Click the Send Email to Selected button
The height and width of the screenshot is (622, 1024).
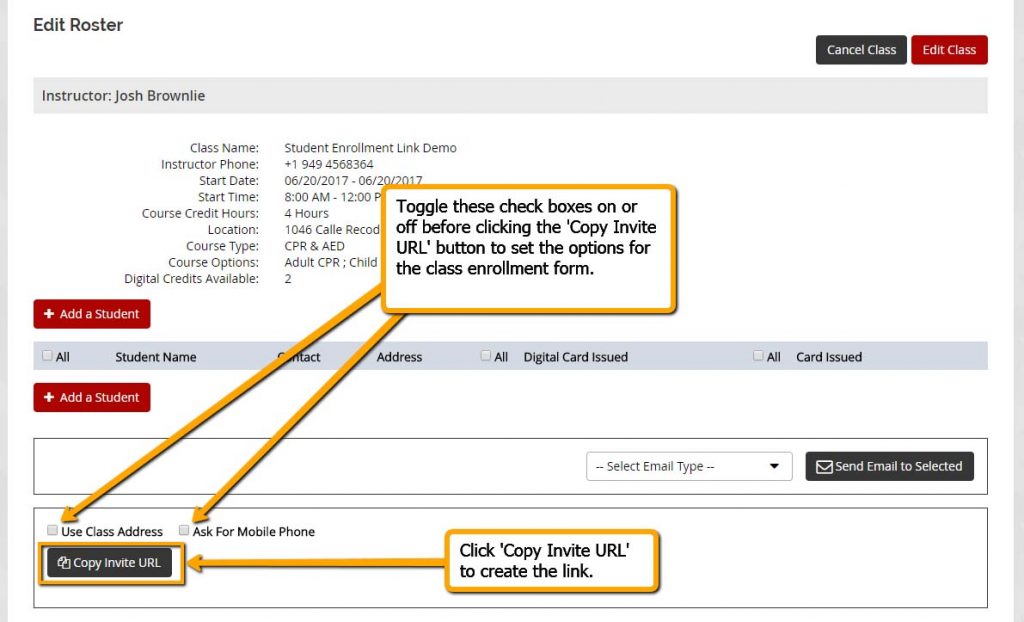pyautogui.click(x=889, y=466)
